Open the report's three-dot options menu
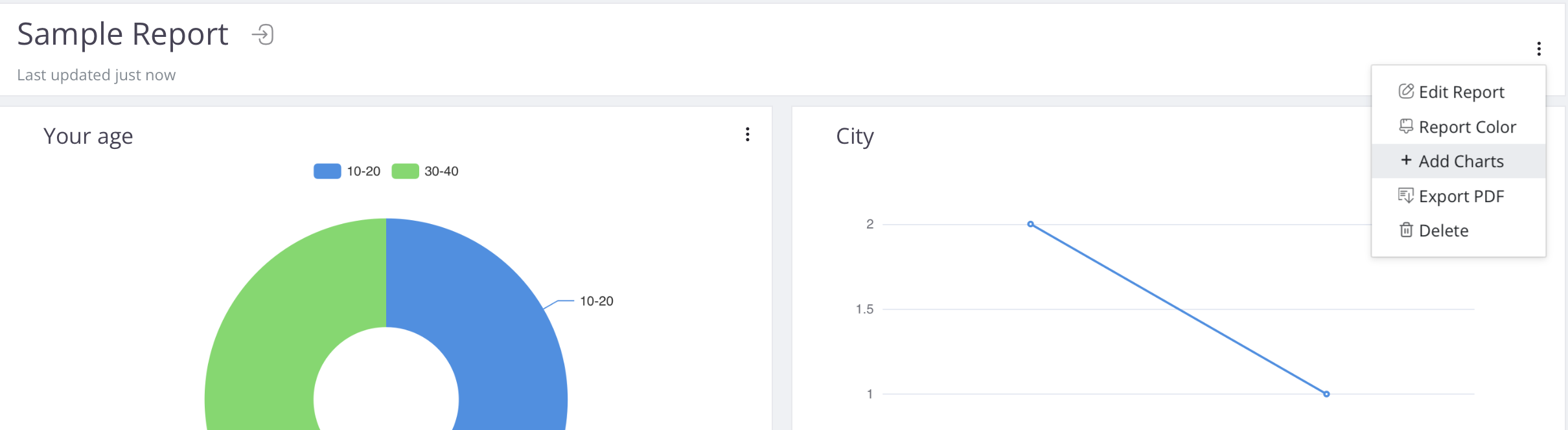 tap(1539, 49)
